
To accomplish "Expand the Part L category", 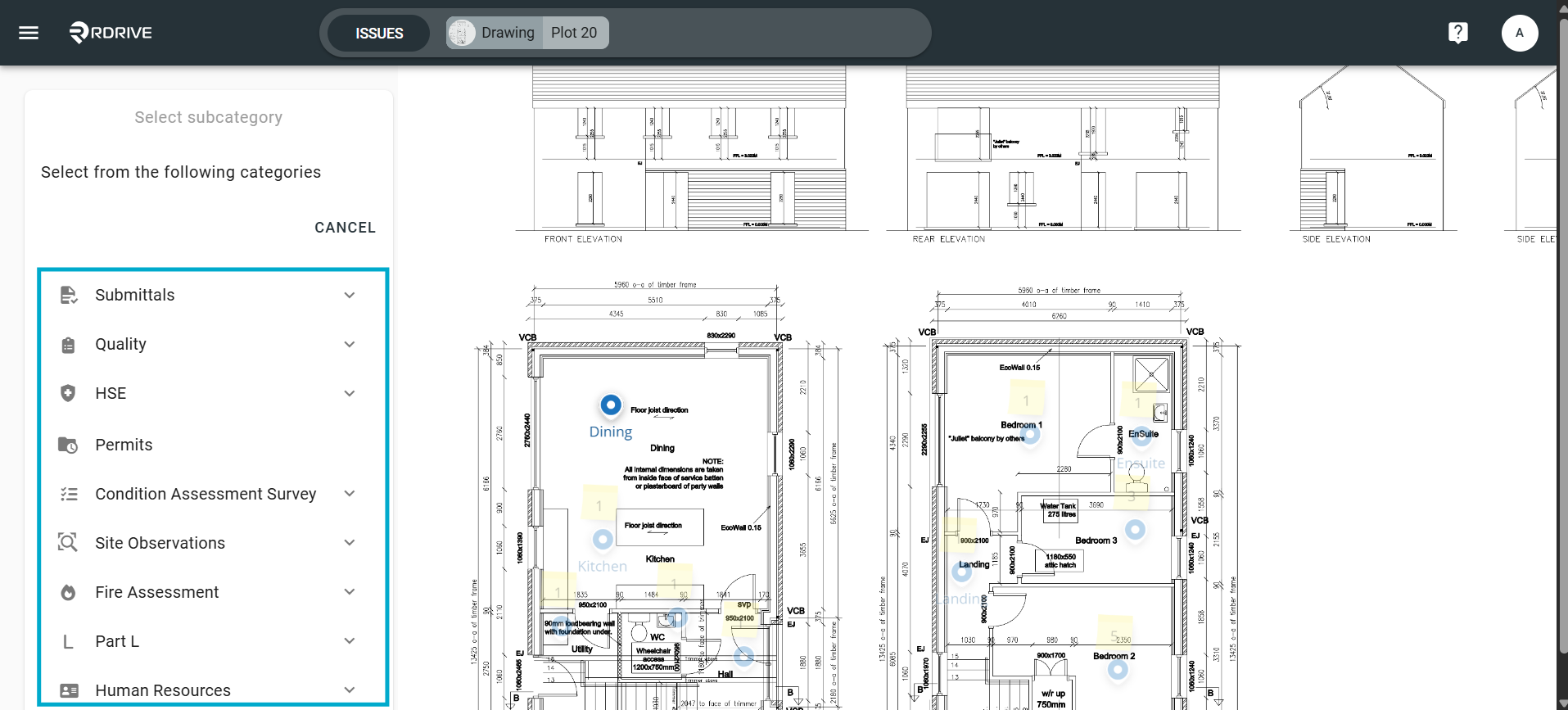I will (350, 640).
